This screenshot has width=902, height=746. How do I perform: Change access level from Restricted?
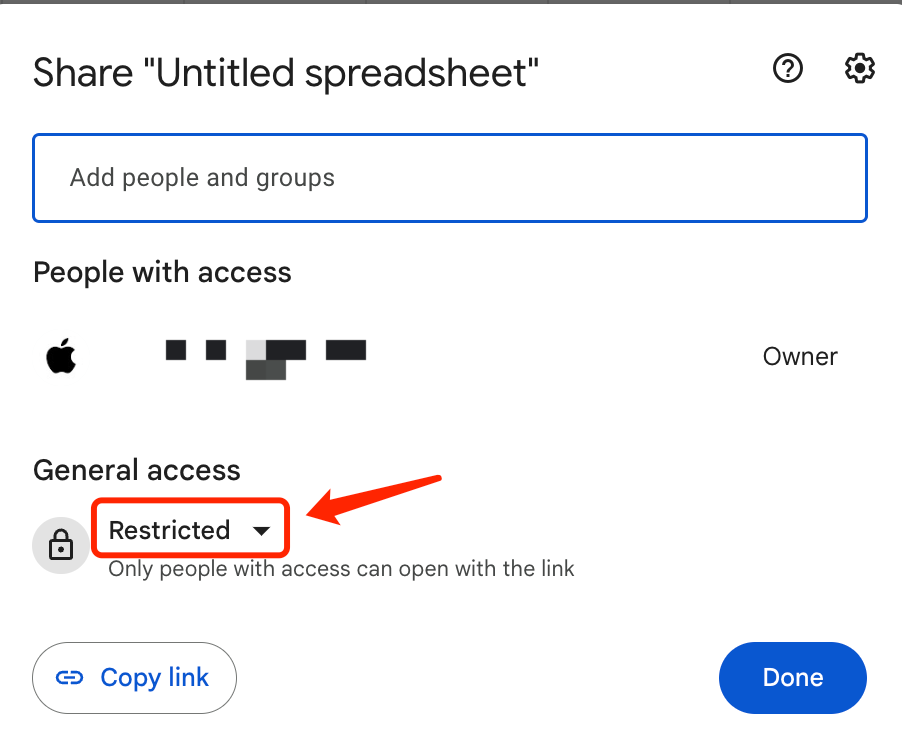tap(190, 529)
